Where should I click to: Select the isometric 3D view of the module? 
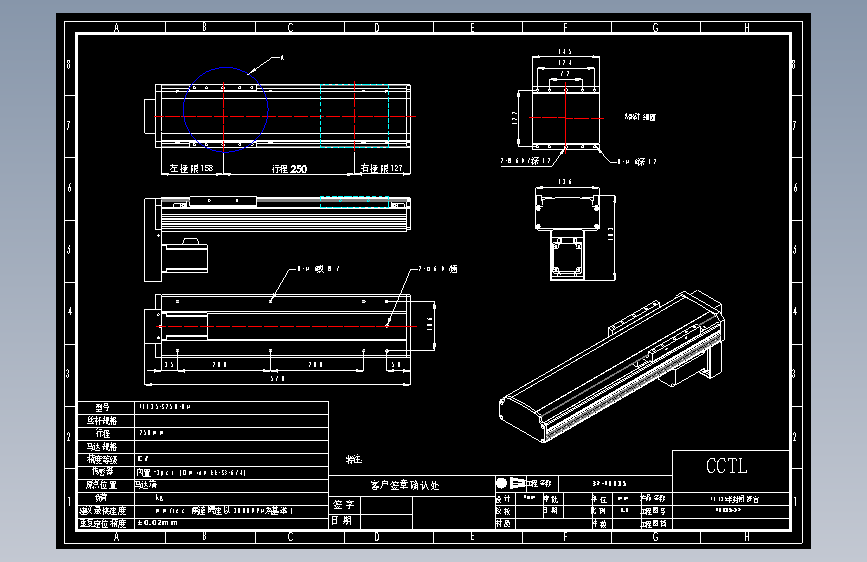point(611,366)
